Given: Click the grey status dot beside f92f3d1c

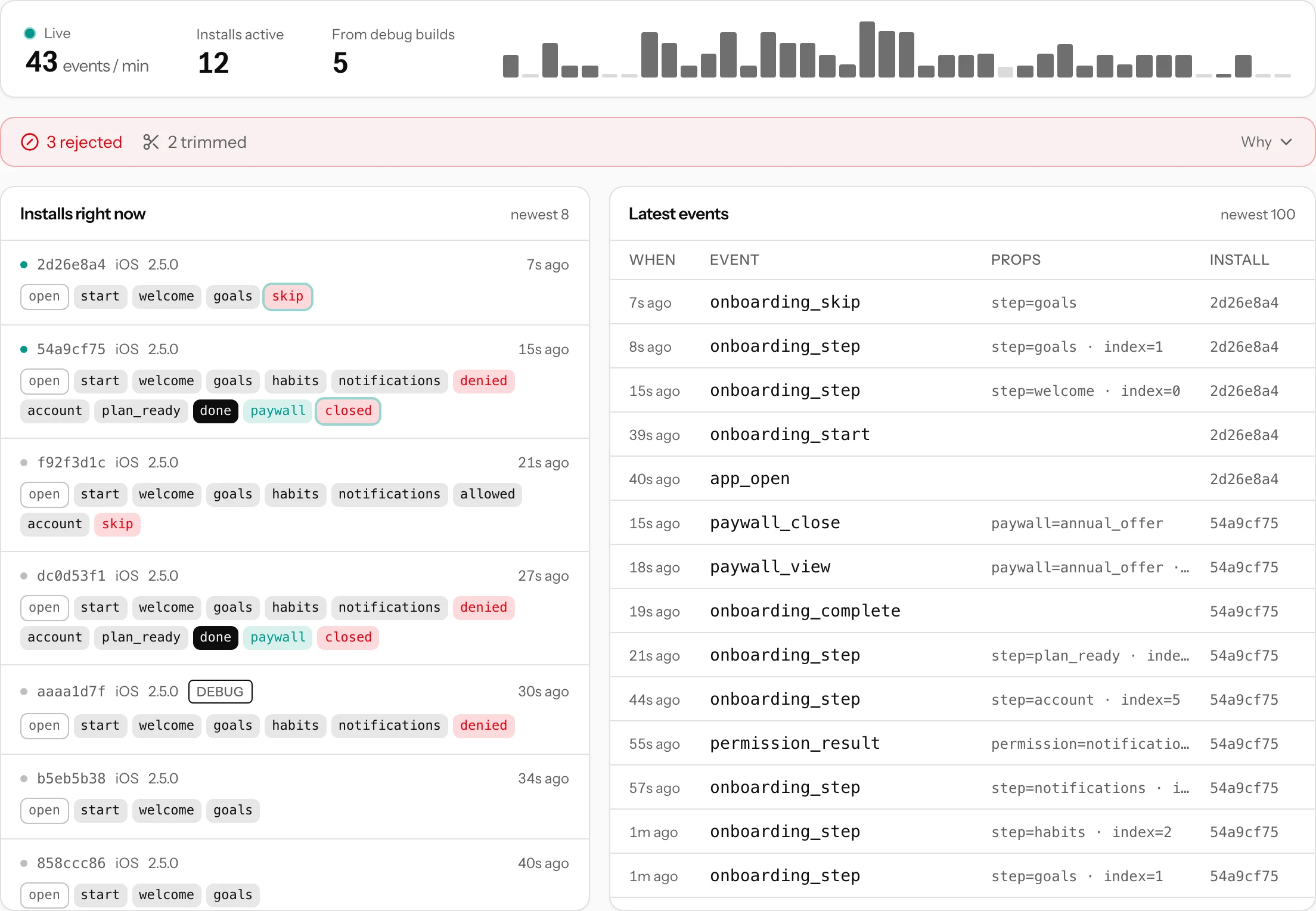Looking at the screenshot, I should (x=24, y=463).
